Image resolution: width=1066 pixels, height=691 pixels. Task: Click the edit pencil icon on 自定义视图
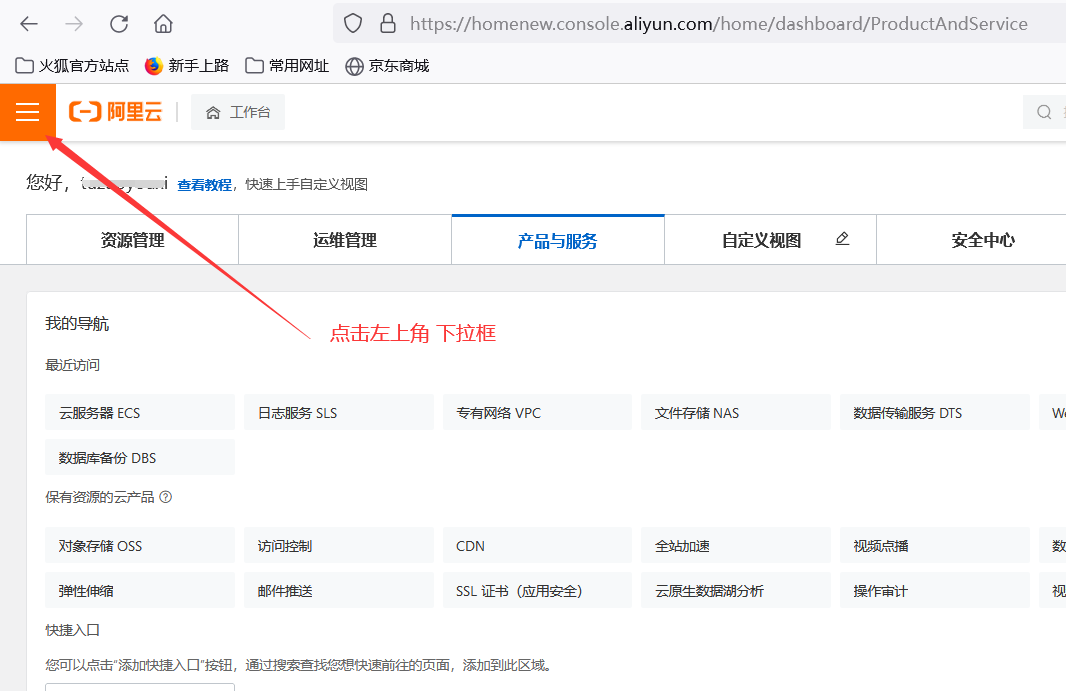(842, 239)
